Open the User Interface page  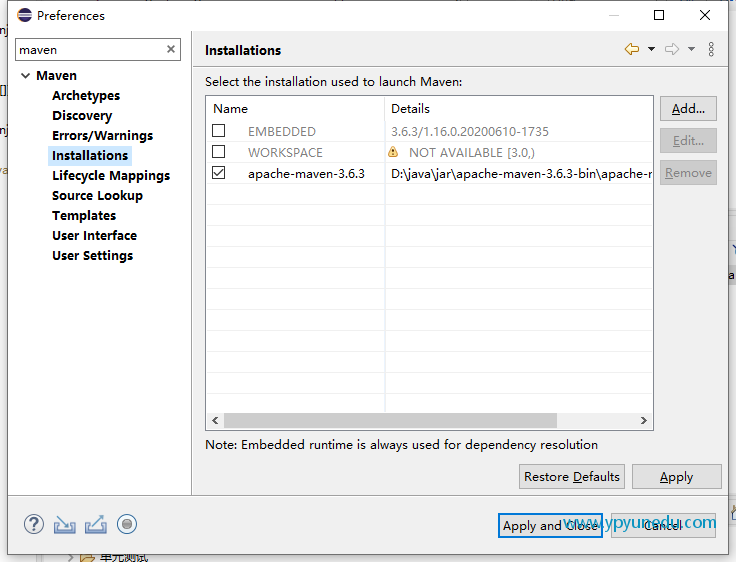point(94,236)
